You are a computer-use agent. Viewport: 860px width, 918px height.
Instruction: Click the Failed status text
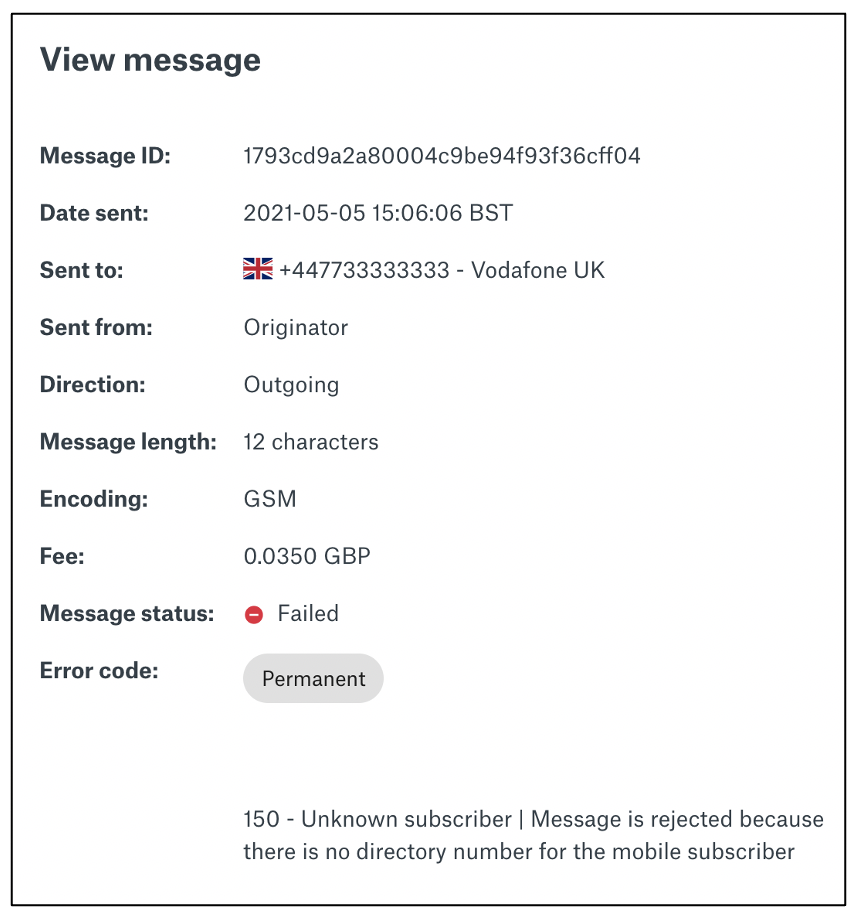[308, 614]
